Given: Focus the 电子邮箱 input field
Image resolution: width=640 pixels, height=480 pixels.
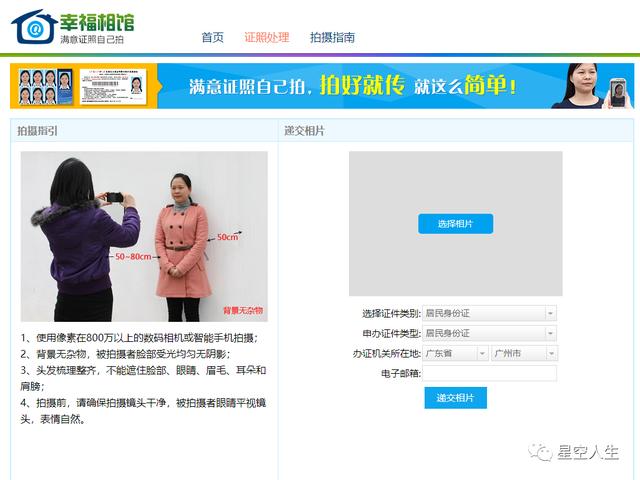Looking at the screenshot, I should tap(489, 373).
